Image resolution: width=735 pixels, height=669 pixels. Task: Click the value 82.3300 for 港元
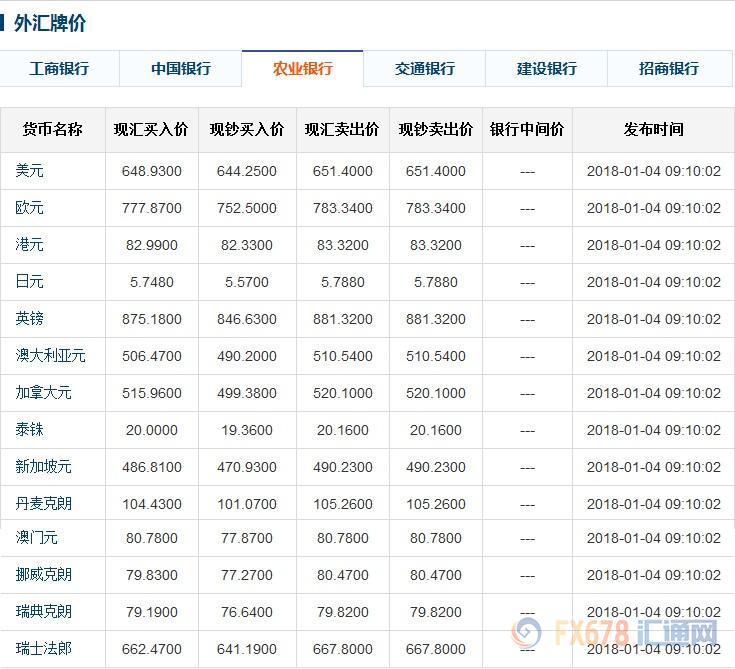click(247, 245)
